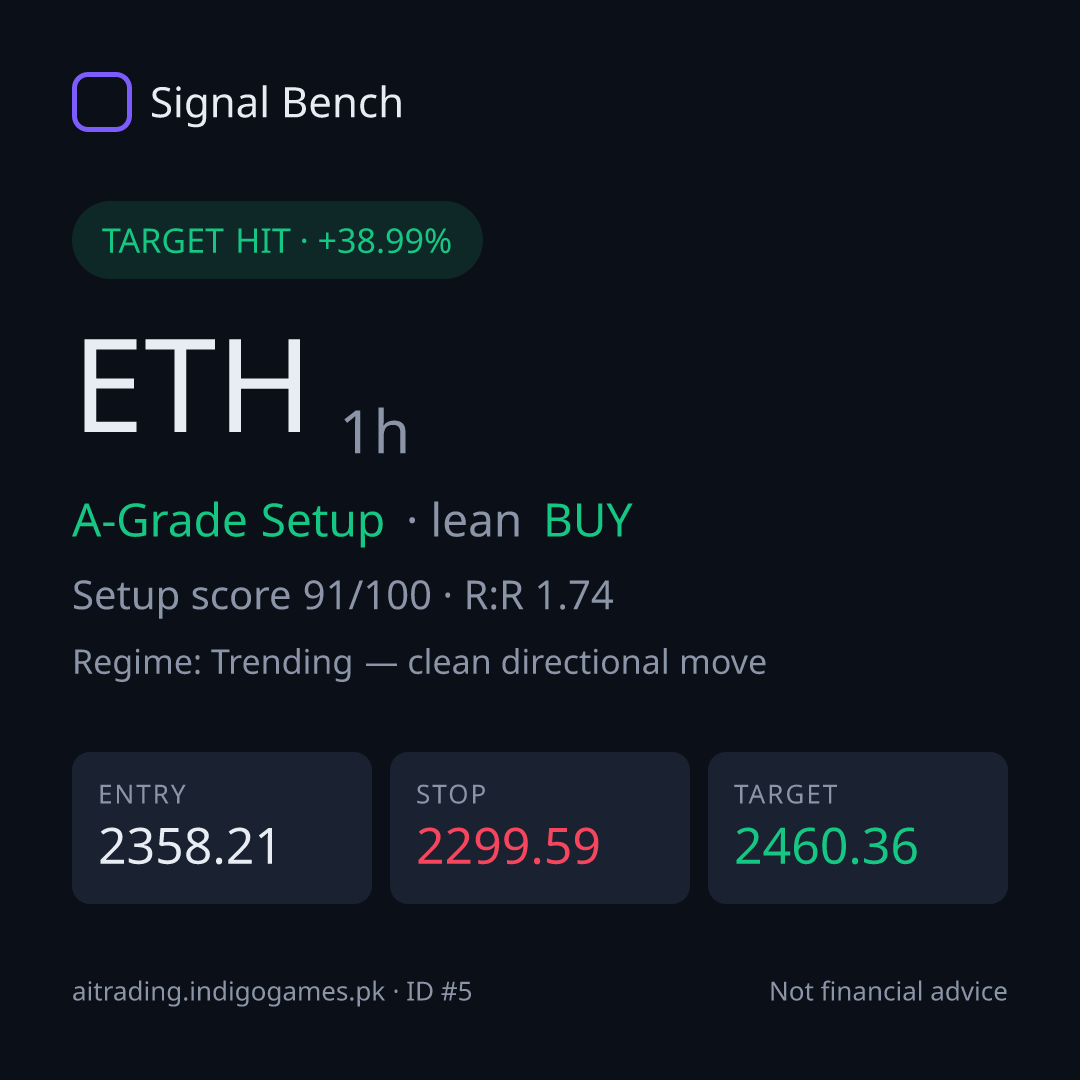
Task: Open the STOP price card
Action: pos(540,828)
